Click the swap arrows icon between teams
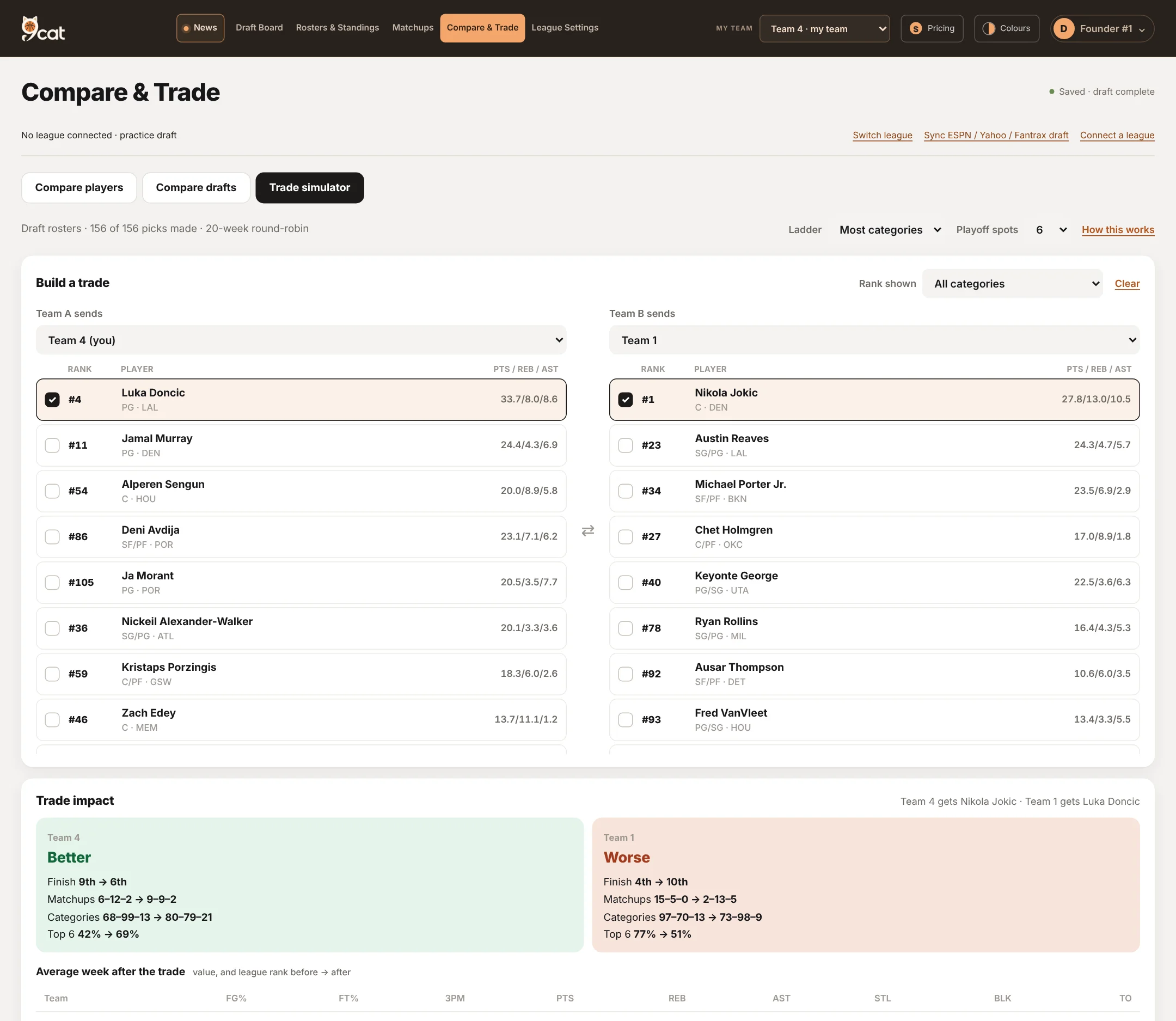This screenshot has height=1021, width=1176. coord(587,530)
